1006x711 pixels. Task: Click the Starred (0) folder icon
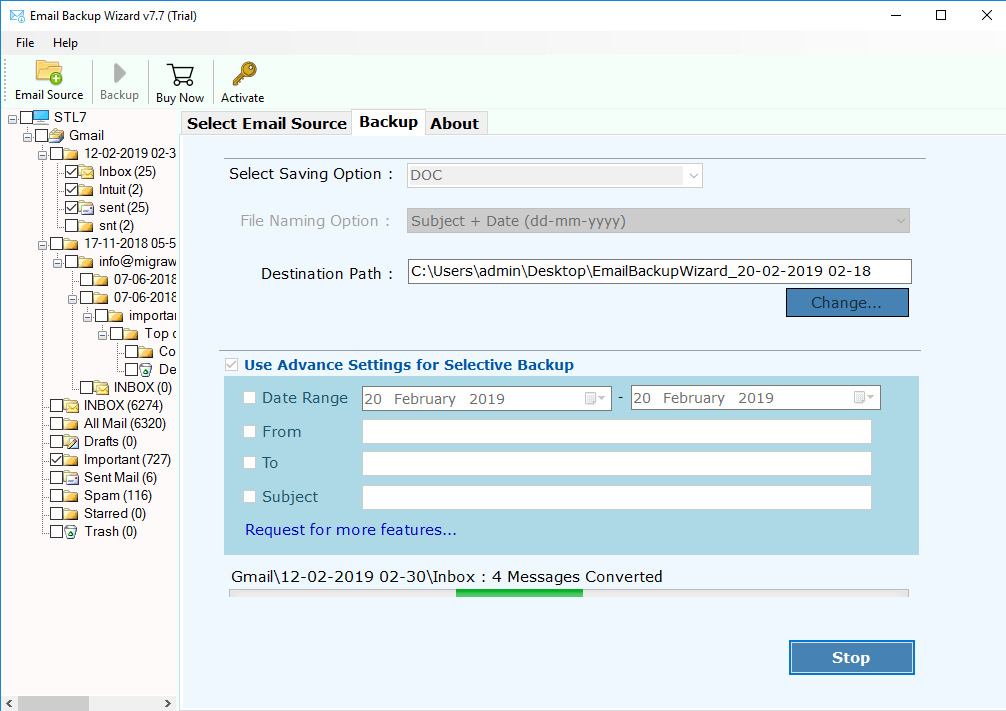tap(71, 513)
